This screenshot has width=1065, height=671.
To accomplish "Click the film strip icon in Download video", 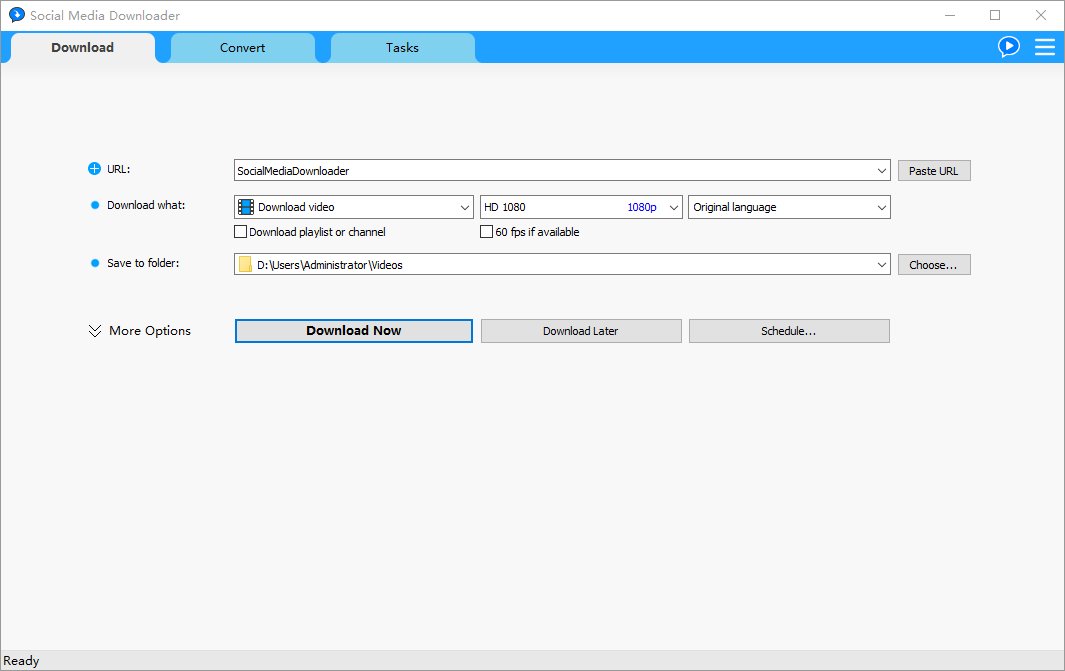I will click(246, 207).
